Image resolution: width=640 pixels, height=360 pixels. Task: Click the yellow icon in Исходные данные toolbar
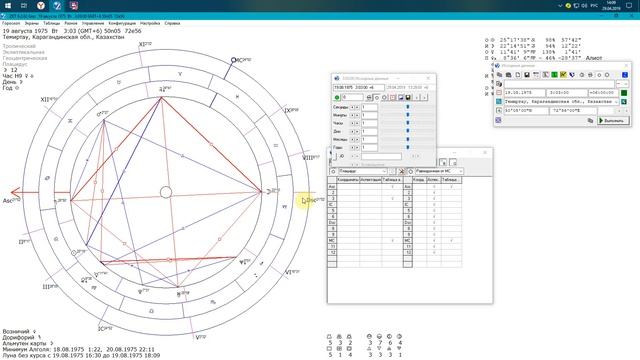click(x=563, y=75)
